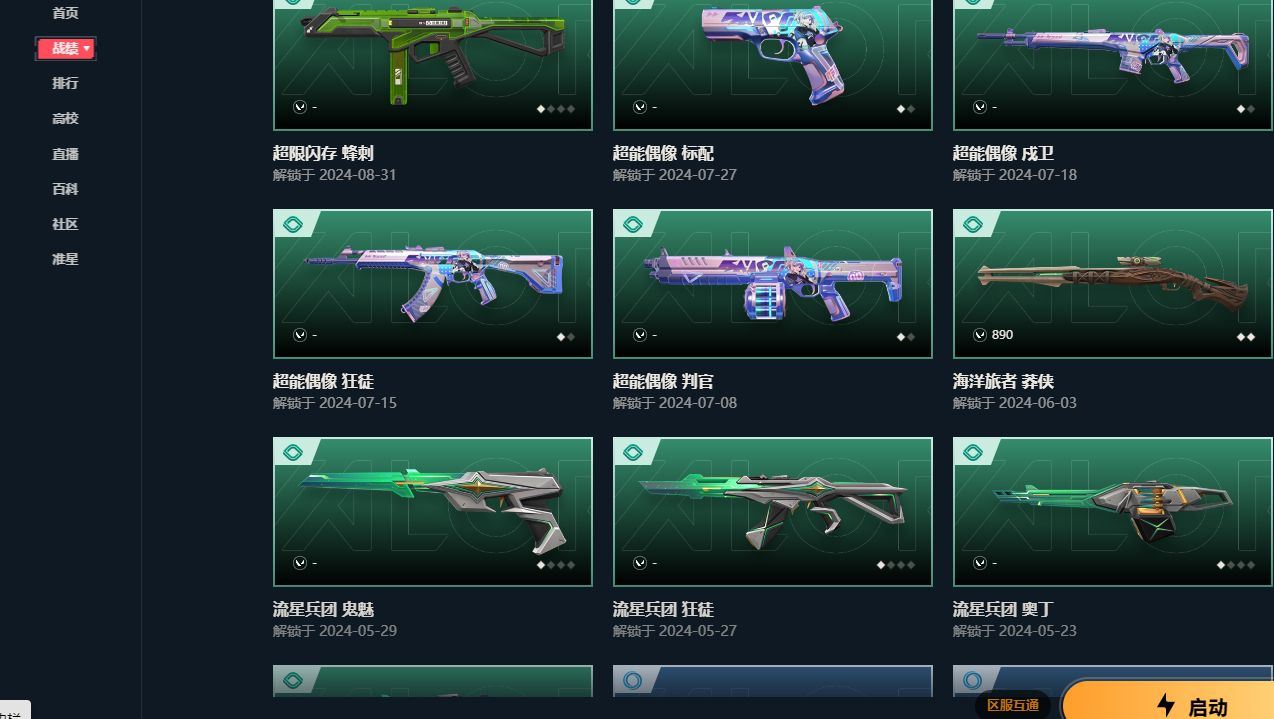
Task: Click the tier badge icon on 超能偶像 狂徒 card
Action: coord(293,225)
